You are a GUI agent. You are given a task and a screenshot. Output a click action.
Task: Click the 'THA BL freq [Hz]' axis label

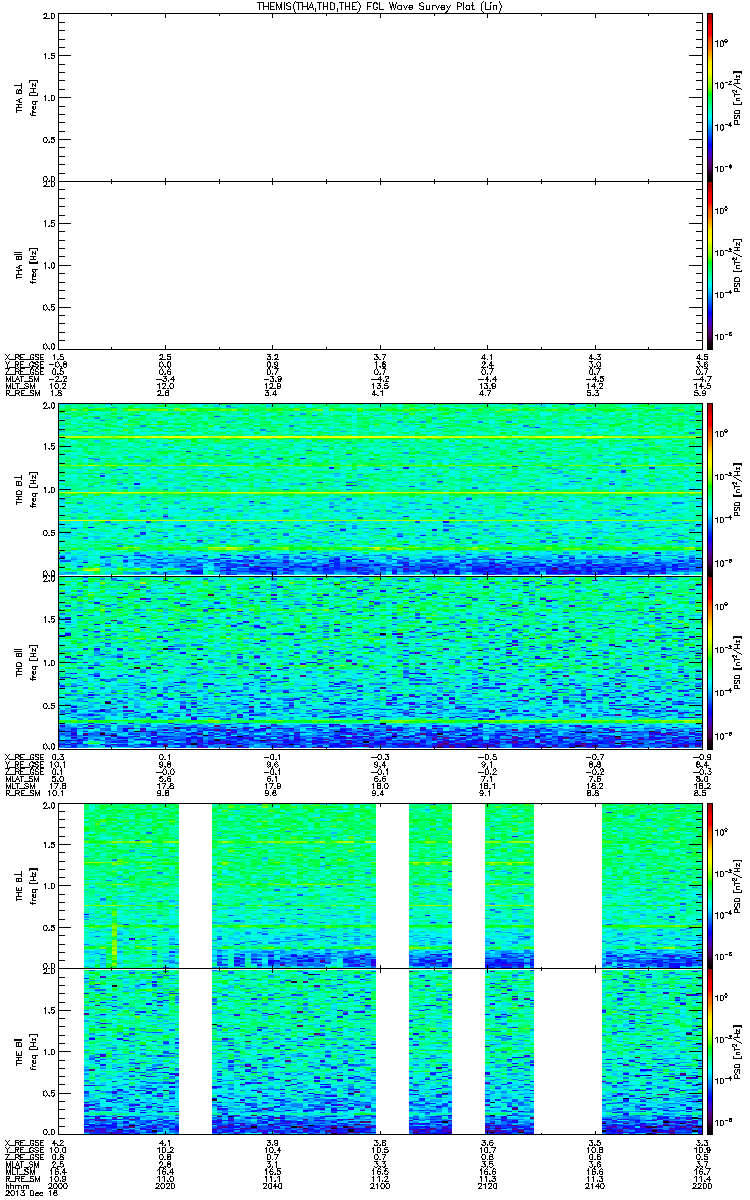tap(27, 97)
